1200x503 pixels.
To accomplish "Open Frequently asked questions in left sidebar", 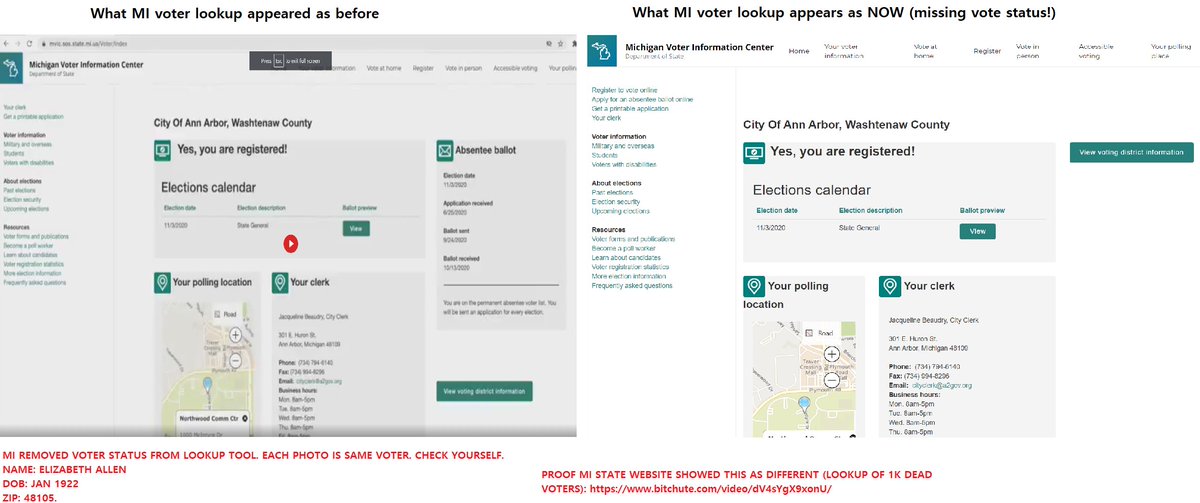I will (x=35, y=282).
